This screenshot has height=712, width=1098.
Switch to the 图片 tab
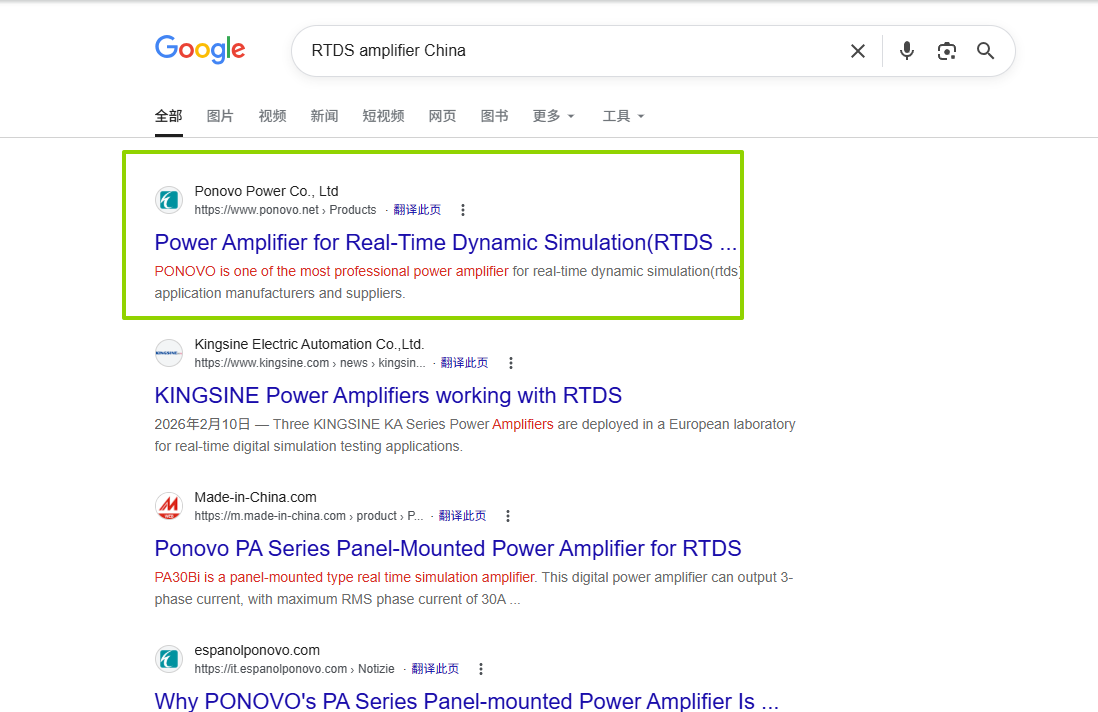tap(220, 116)
